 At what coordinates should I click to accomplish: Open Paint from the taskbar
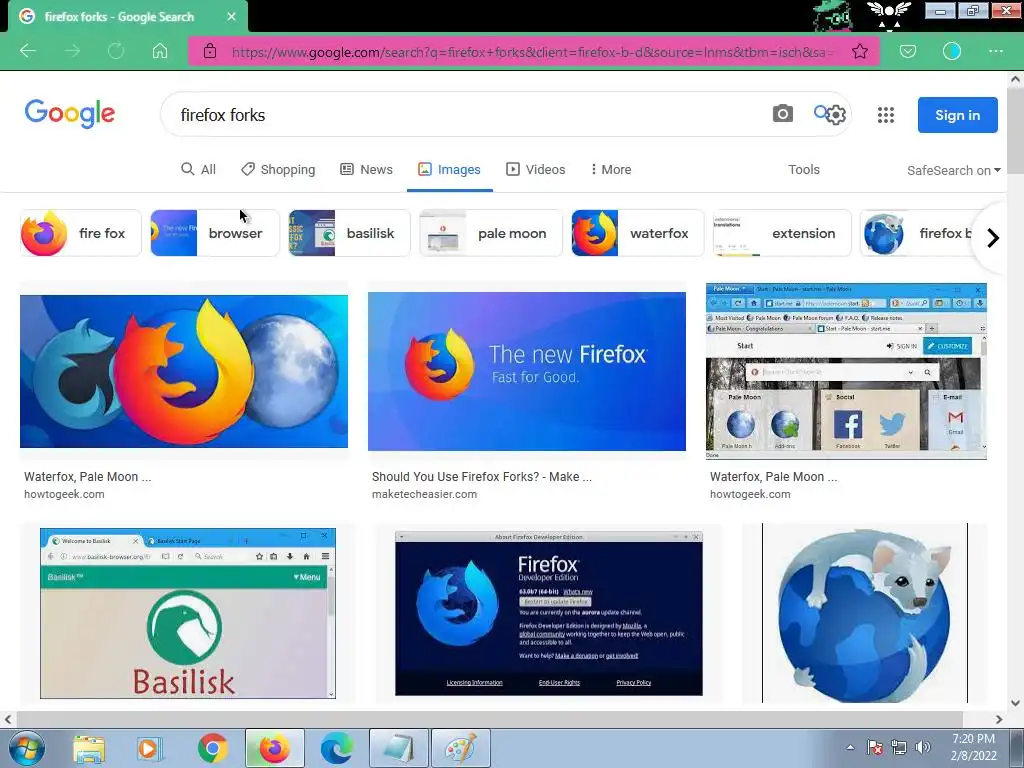coord(460,748)
